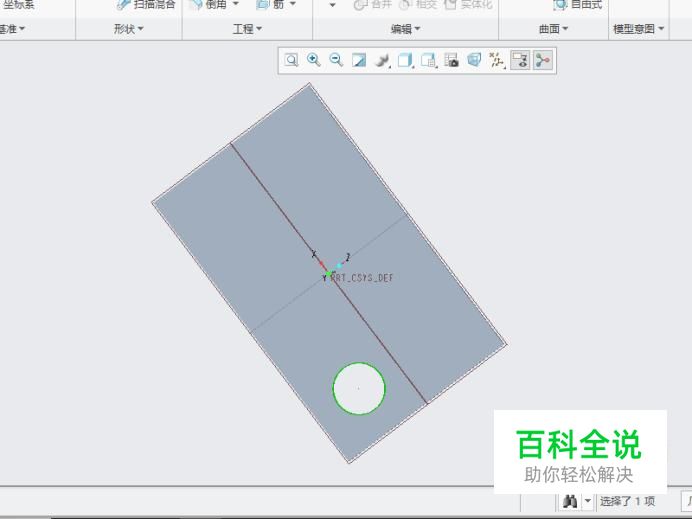Click the 选择了 1 项 status text

(x=627, y=501)
